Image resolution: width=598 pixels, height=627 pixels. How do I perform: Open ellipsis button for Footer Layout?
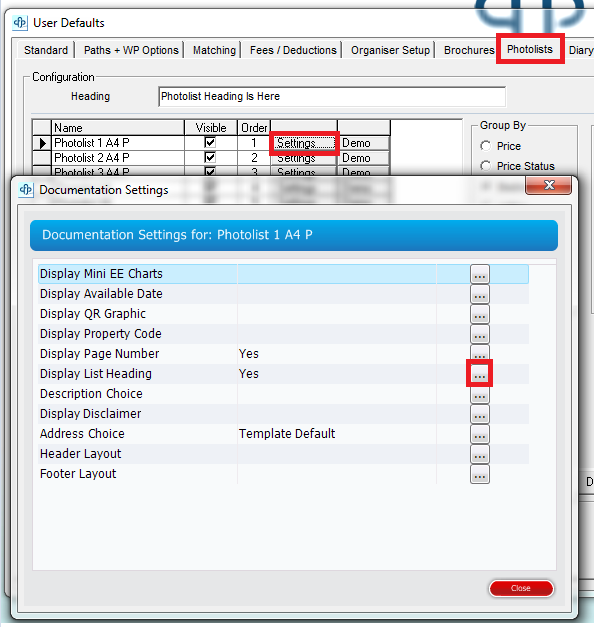(x=480, y=474)
